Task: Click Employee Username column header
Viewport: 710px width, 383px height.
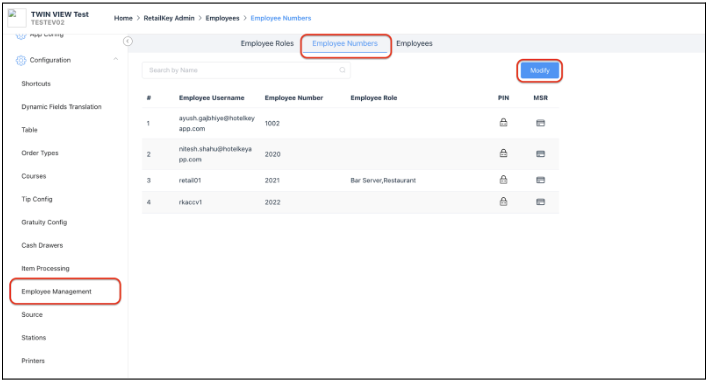Action: coord(211,98)
